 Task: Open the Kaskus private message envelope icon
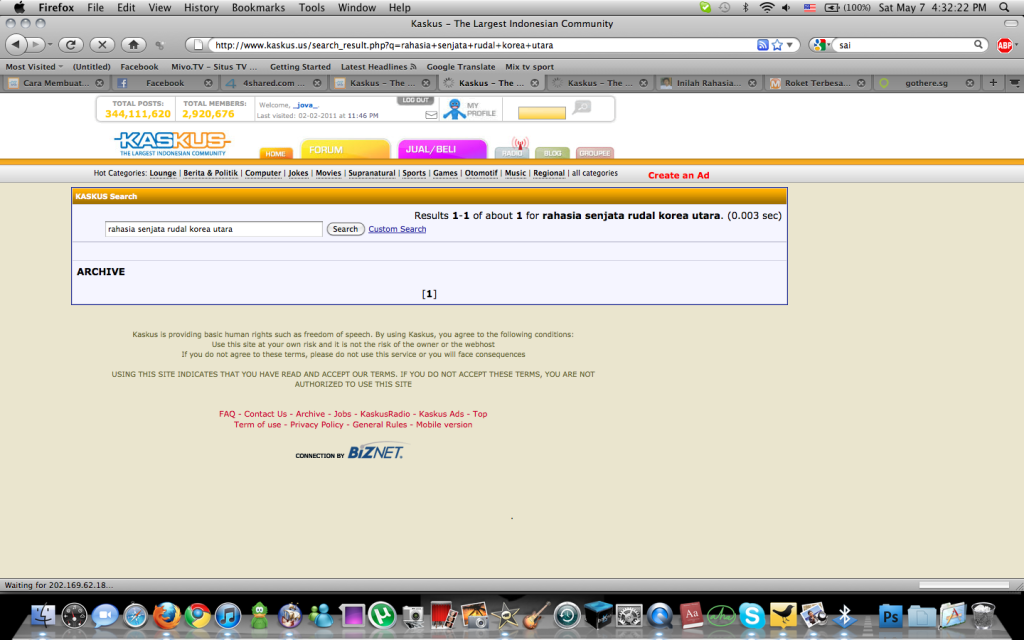click(431, 115)
